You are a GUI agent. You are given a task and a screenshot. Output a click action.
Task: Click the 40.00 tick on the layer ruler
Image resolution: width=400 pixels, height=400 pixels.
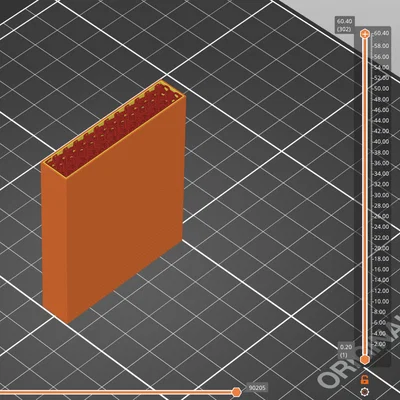(x=381, y=142)
